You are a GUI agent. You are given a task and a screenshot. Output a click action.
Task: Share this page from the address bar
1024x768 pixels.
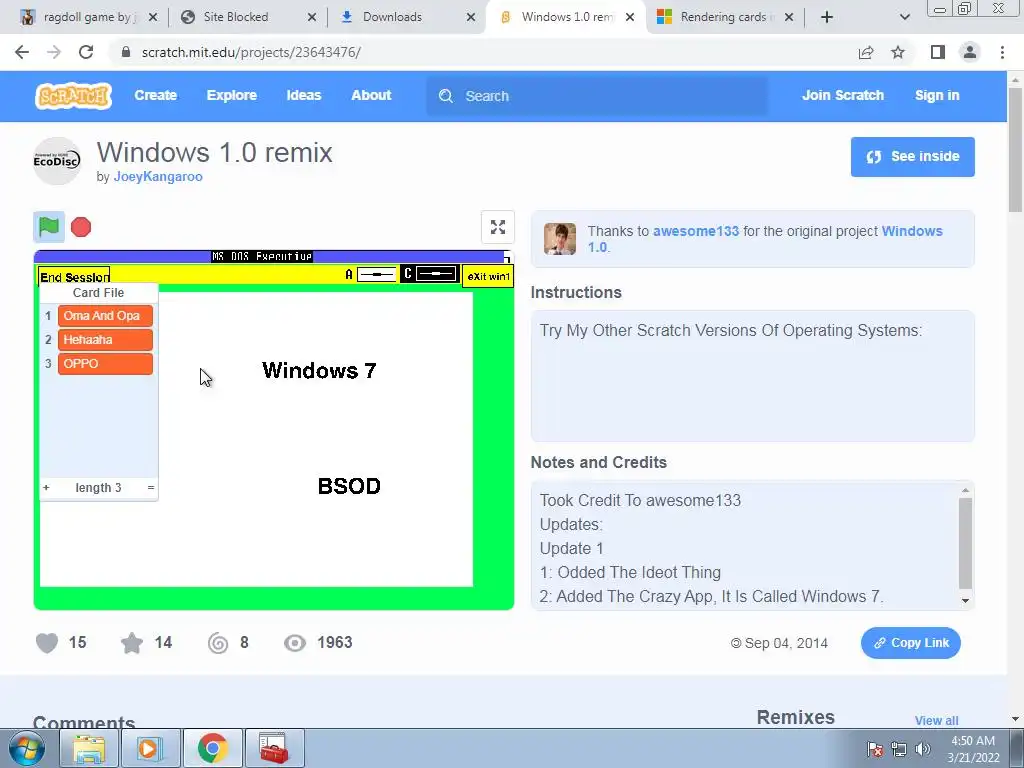[x=866, y=52]
